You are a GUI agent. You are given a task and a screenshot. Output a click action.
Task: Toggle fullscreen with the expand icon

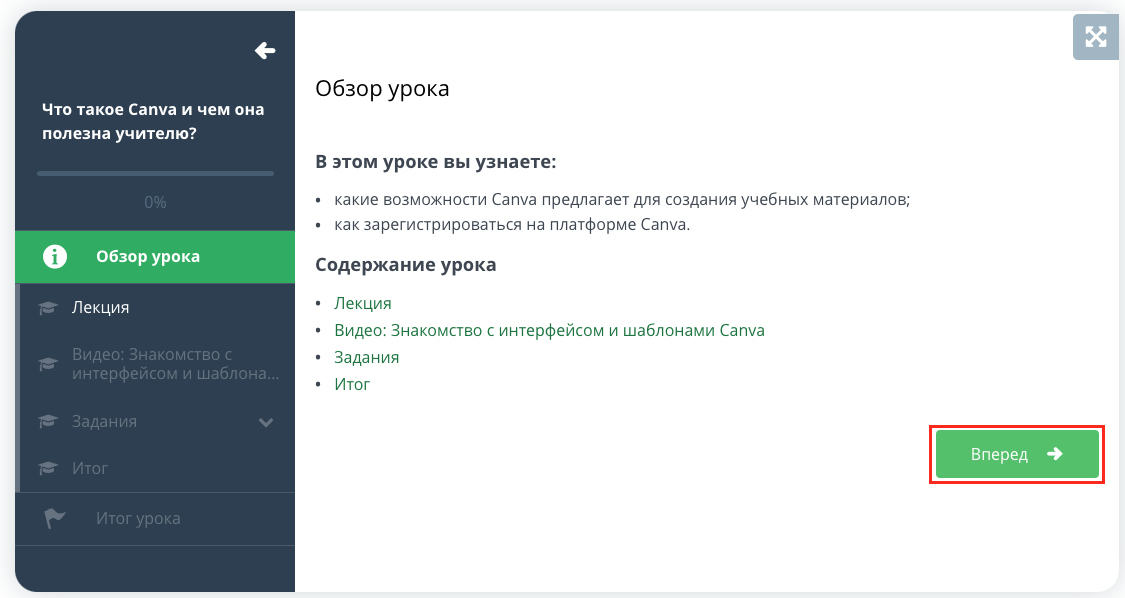[1096, 37]
